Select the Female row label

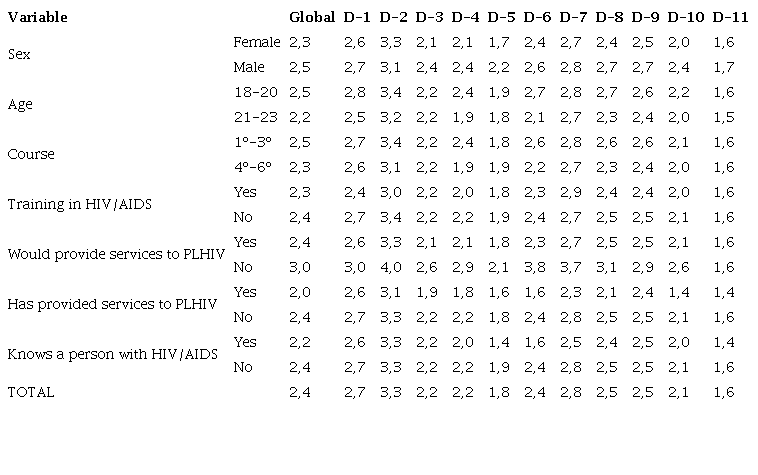tap(256, 42)
